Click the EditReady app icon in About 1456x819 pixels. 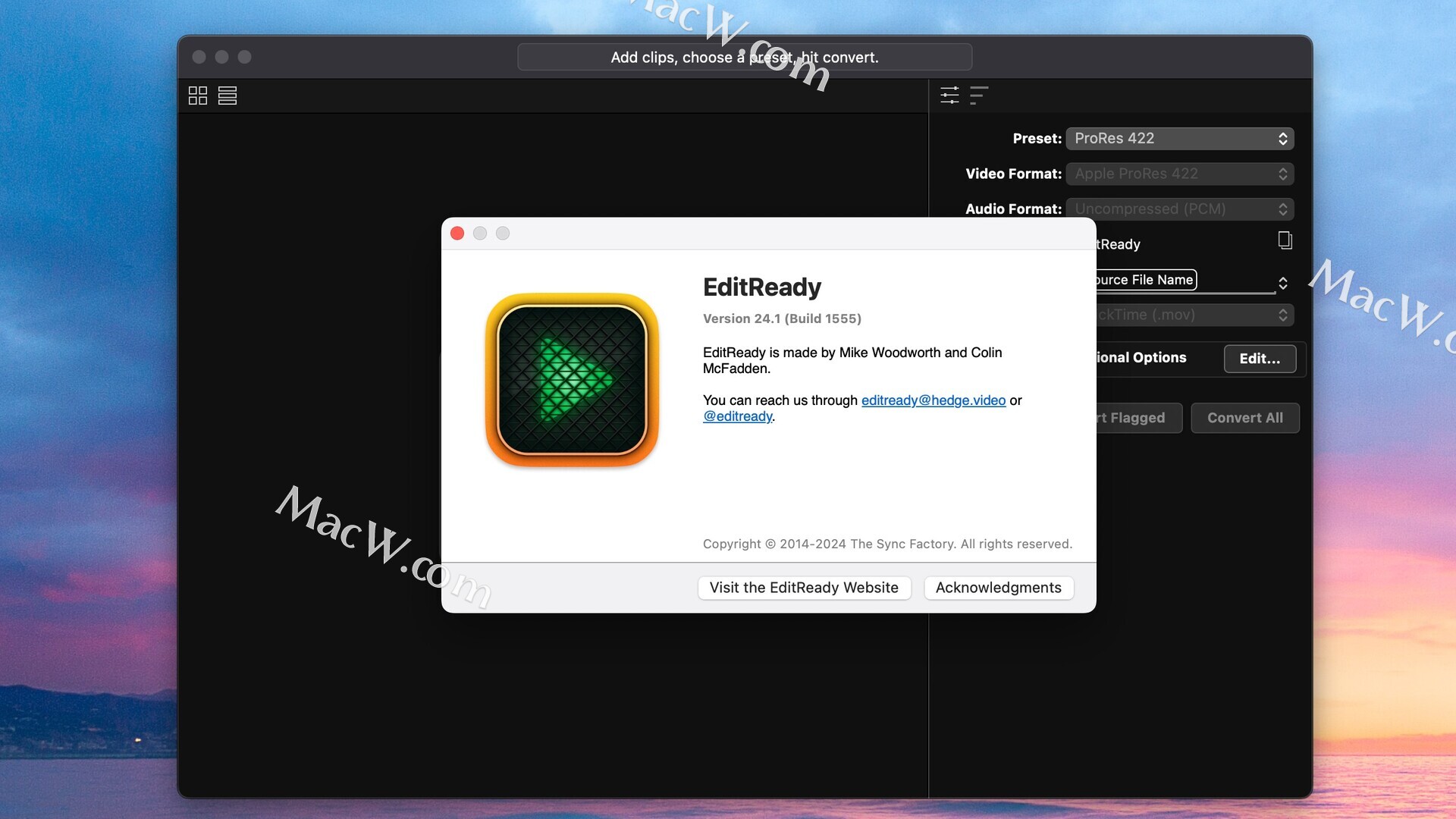pos(572,380)
